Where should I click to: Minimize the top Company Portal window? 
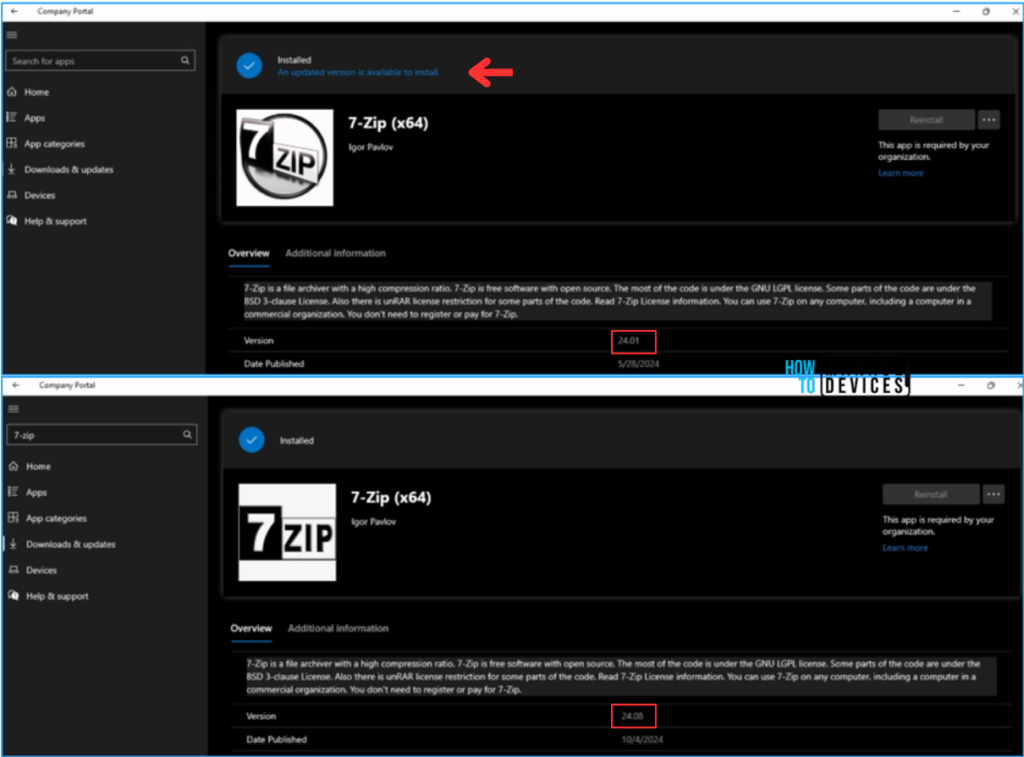(x=956, y=11)
